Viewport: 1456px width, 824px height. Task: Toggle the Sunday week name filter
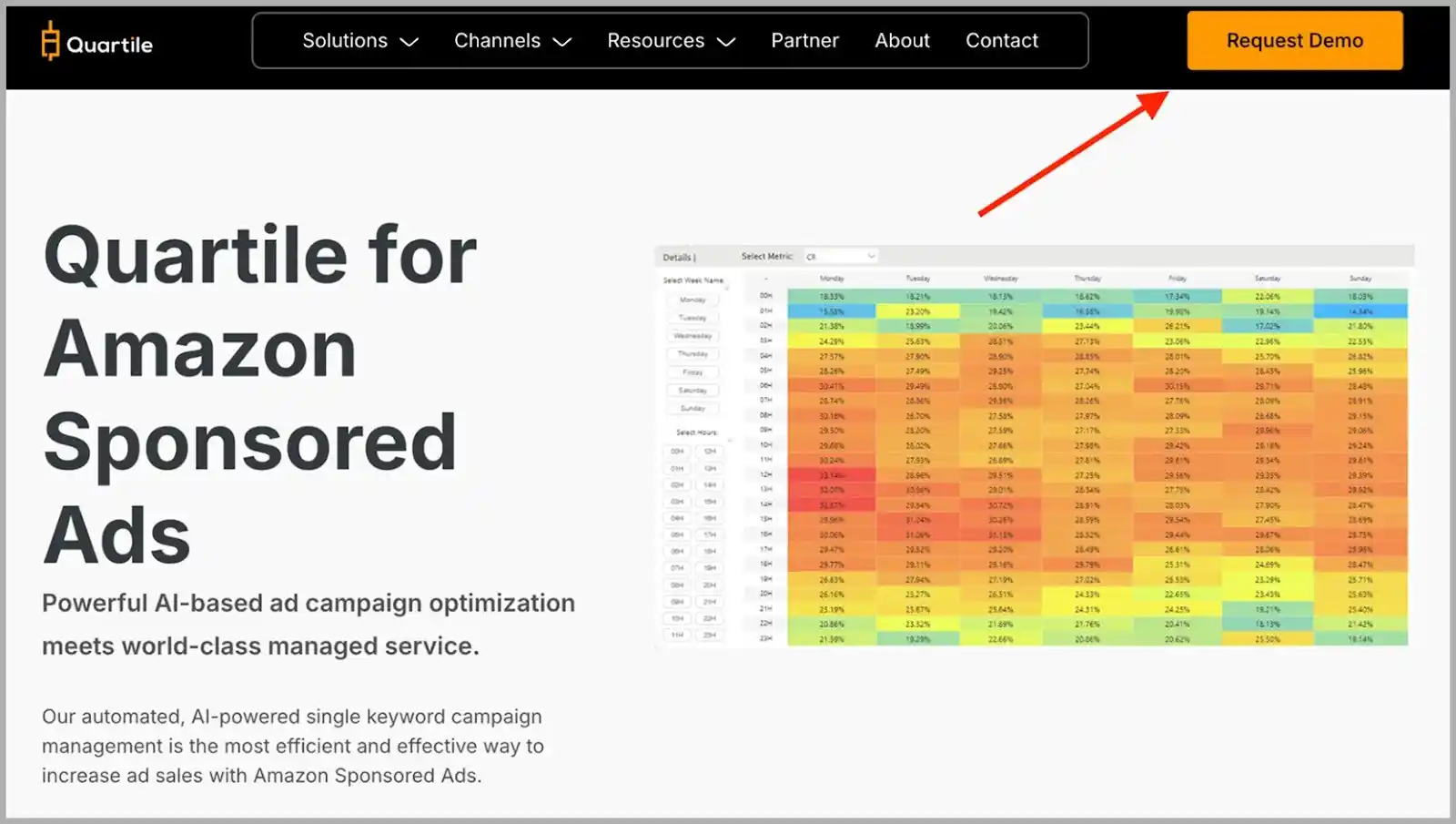coord(694,407)
